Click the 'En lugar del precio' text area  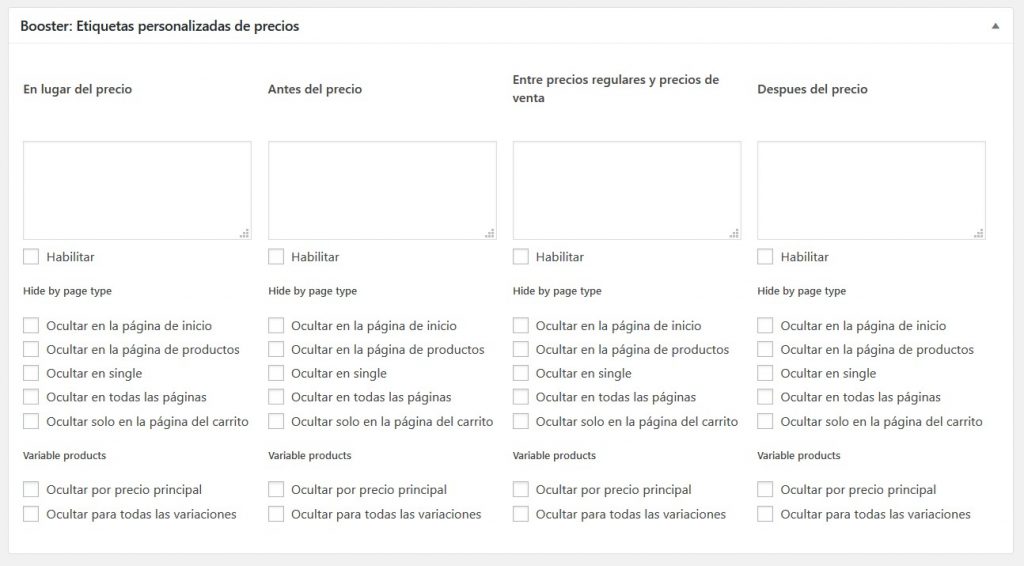coord(137,190)
